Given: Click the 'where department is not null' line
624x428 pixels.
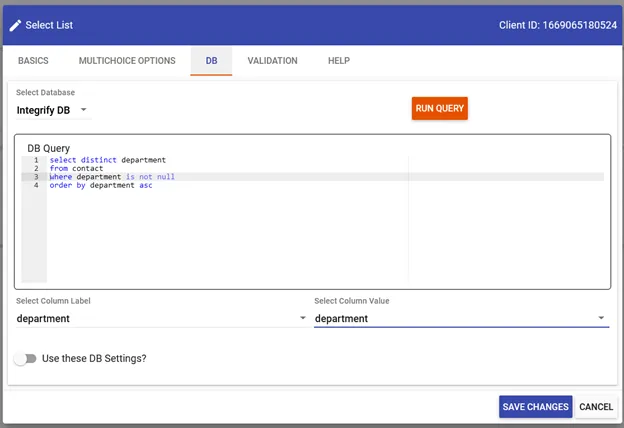Looking at the screenshot, I should point(112,177).
